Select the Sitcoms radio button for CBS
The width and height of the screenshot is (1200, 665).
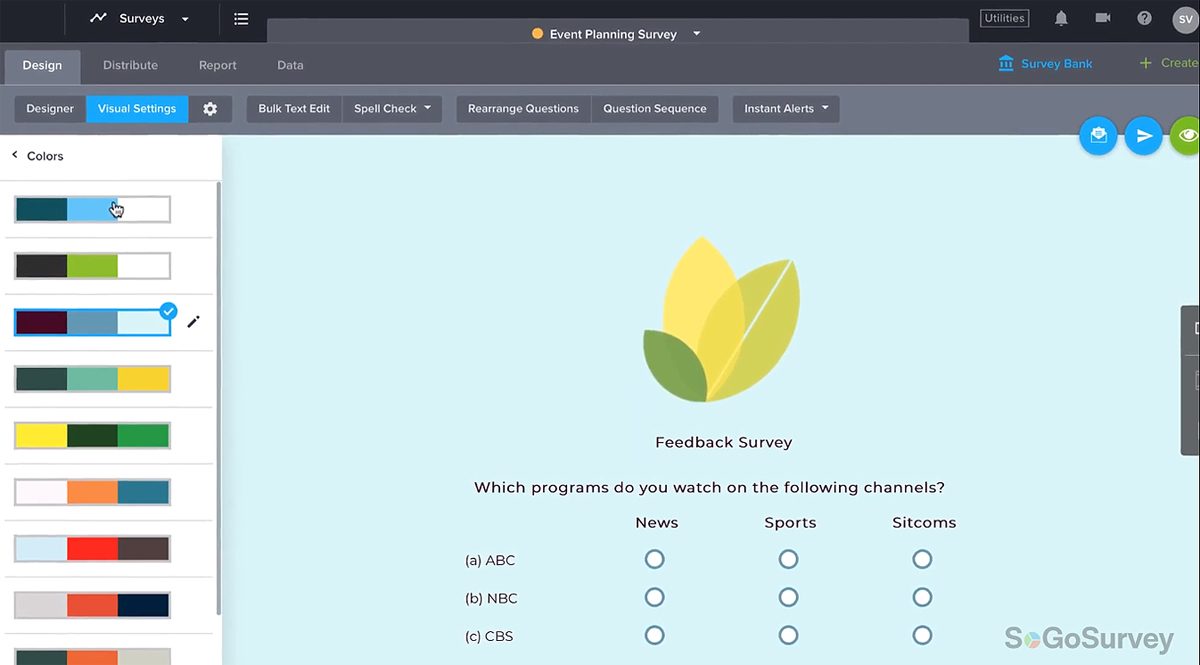[x=922, y=635]
